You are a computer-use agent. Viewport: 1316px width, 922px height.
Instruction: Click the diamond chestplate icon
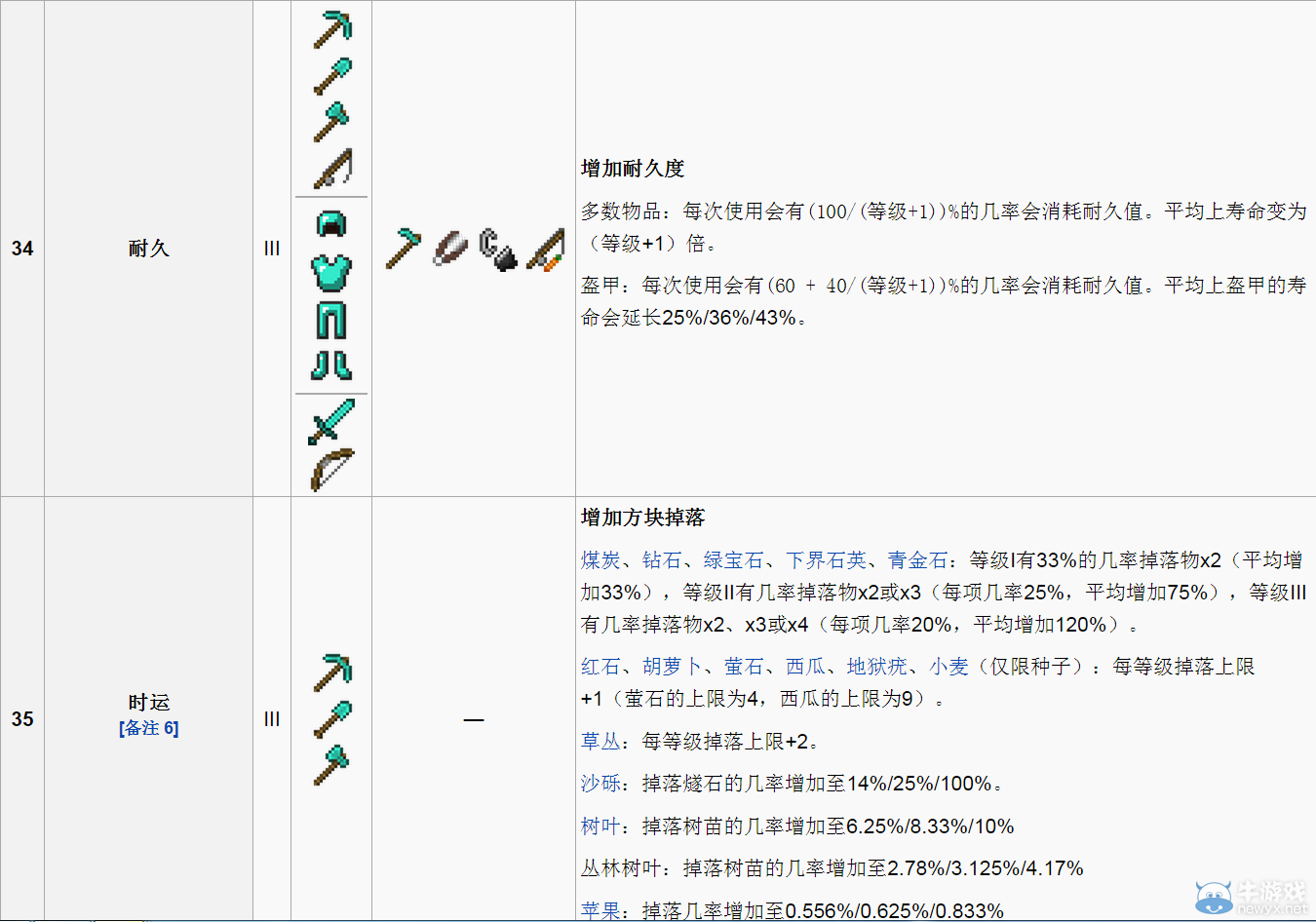click(x=331, y=274)
